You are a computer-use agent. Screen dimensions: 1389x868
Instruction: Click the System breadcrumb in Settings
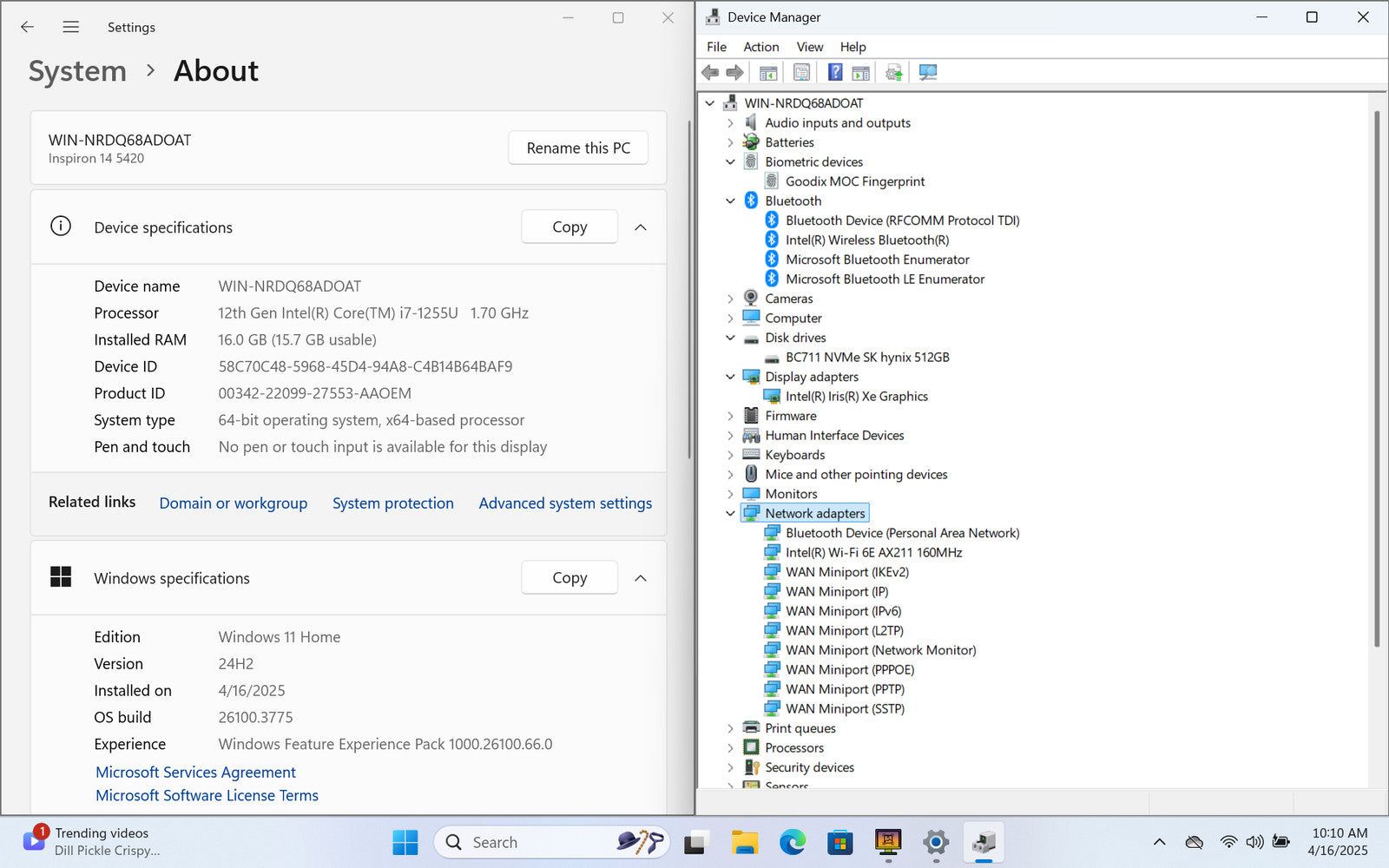pyautogui.click(x=77, y=71)
